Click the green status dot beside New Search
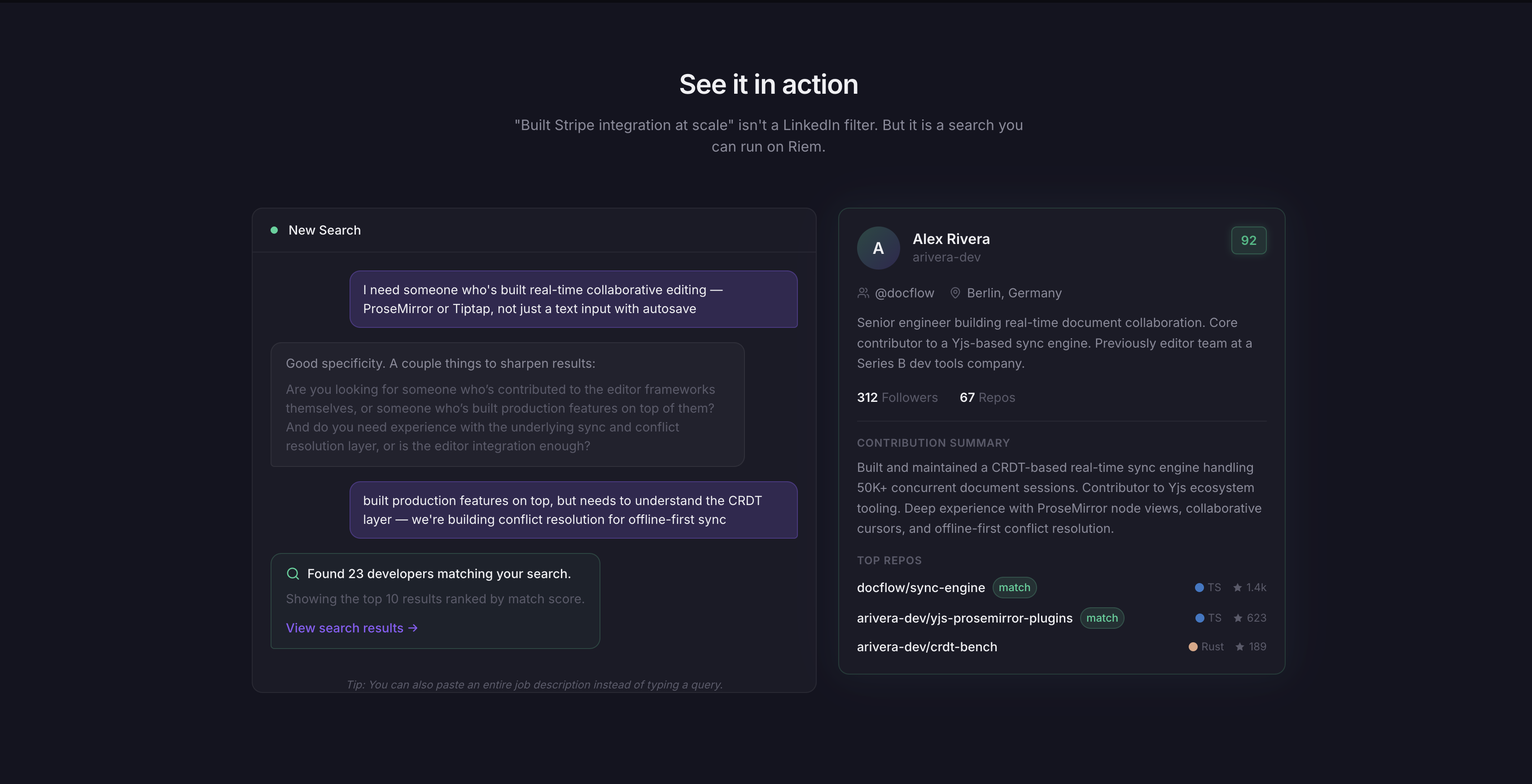The height and width of the screenshot is (784, 1532). click(274, 230)
